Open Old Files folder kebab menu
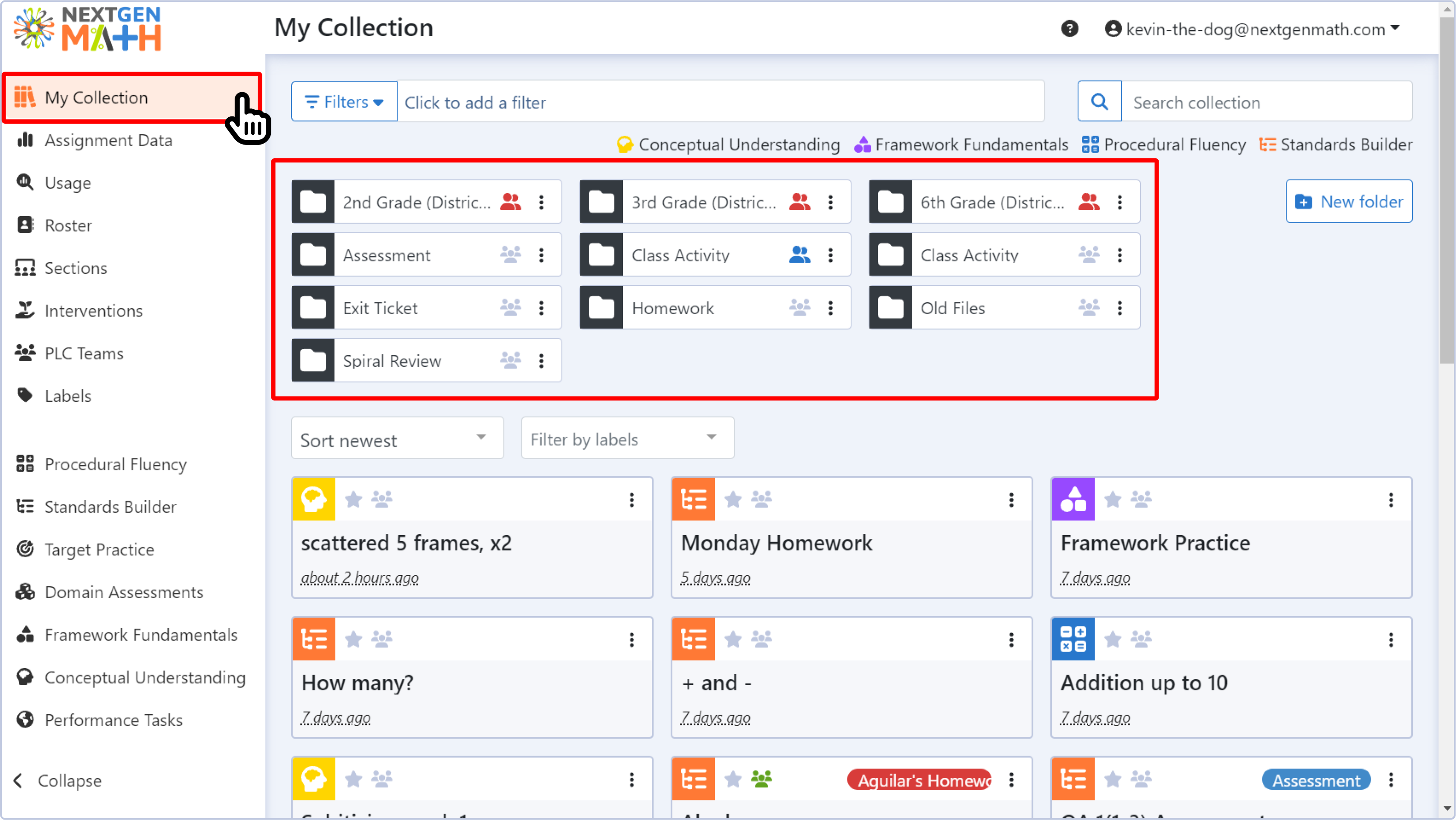Screen dimensions: 1456x820 [x=1120, y=308]
